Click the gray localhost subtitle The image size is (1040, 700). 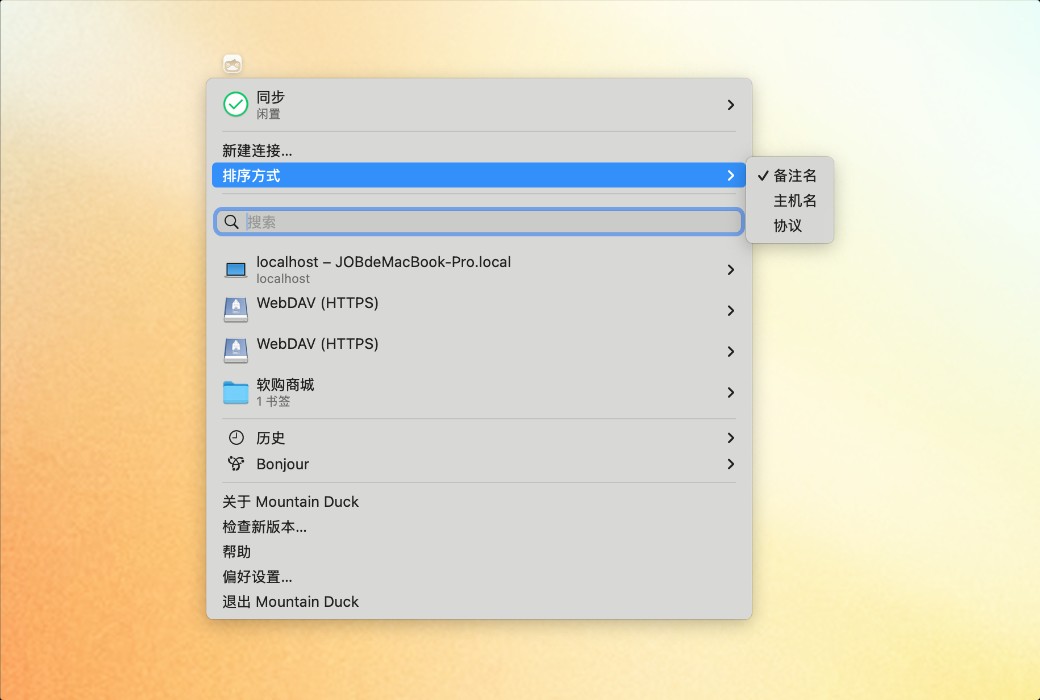[x=283, y=279]
